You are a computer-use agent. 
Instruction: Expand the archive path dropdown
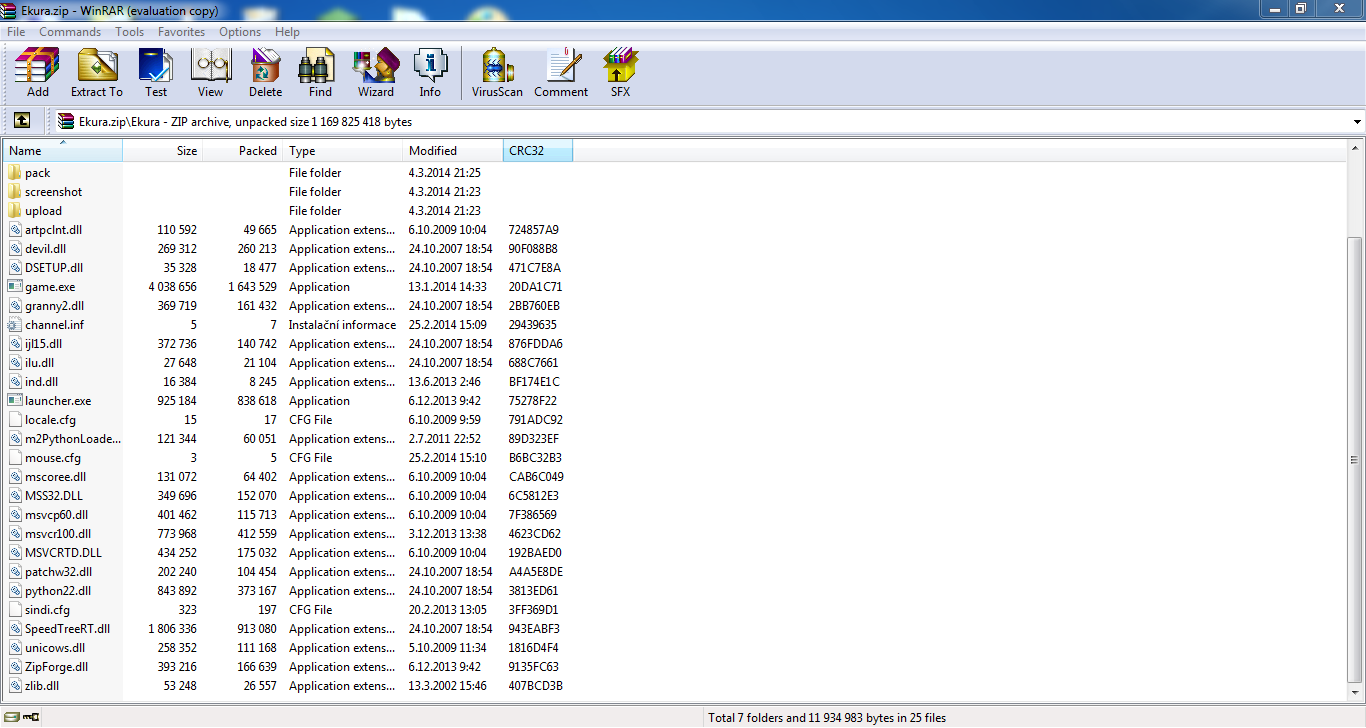pos(1356,122)
